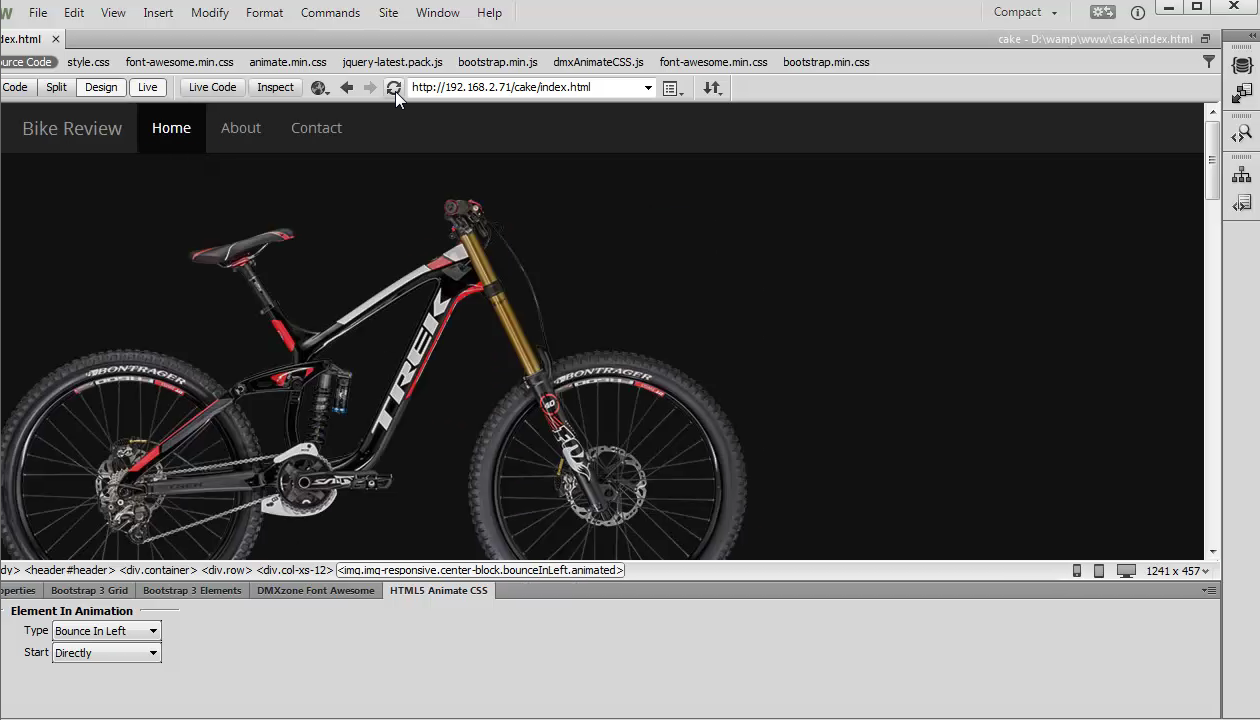Select the tablet size icon in status bar
Image resolution: width=1260 pixels, height=720 pixels.
(x=1099, y=571)
